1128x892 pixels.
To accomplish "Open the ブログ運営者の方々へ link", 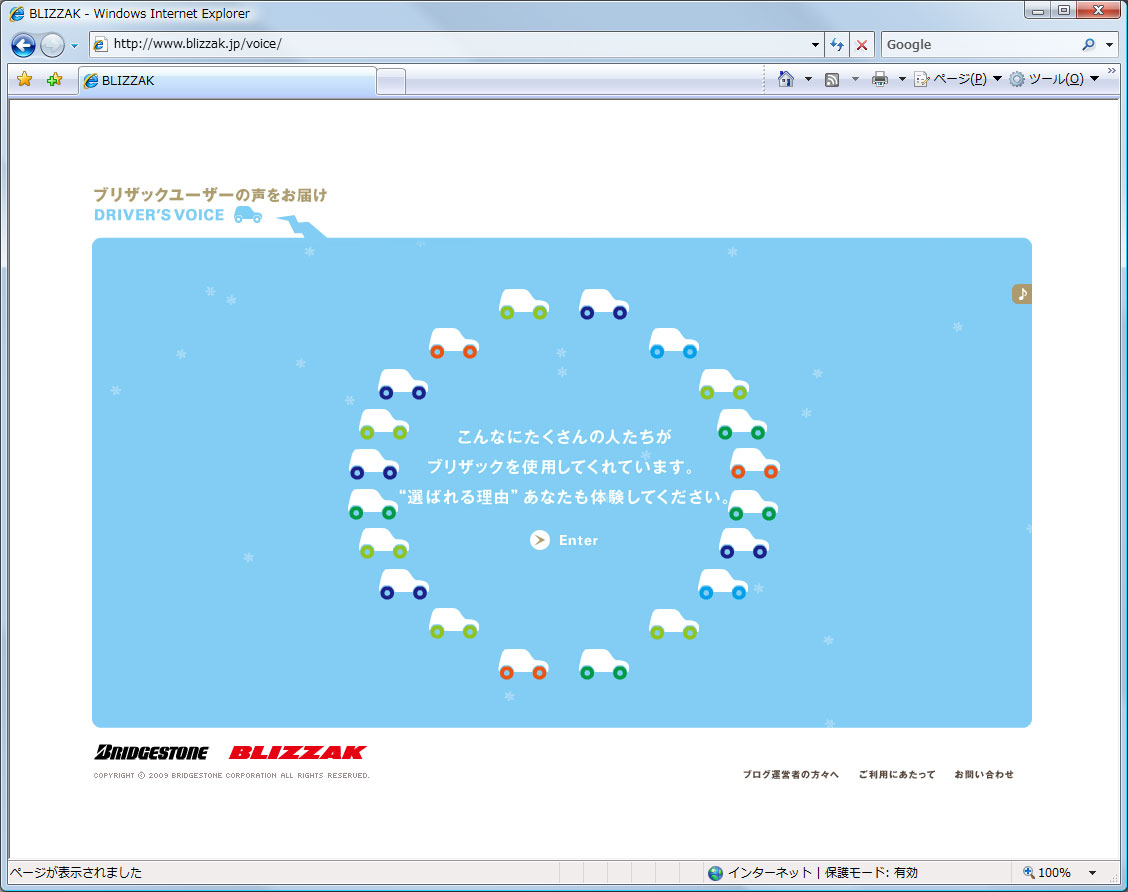I will point(791,775).
